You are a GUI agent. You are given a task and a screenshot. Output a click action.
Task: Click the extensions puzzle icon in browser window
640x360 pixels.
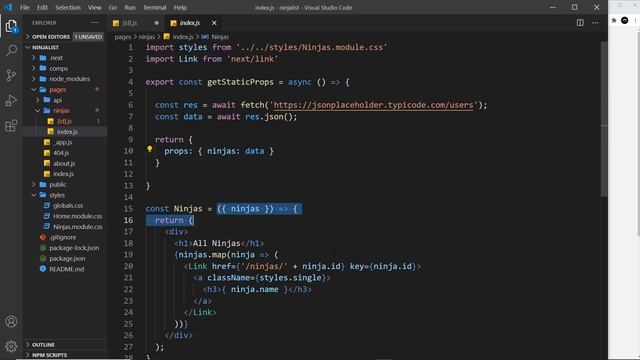pyautogui.click(x=613, y=20)
